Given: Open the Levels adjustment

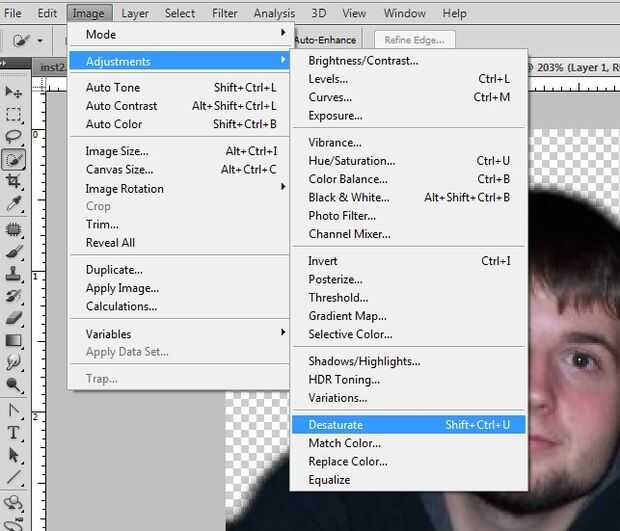Looking at the screenshot, I should click(408, 79).
